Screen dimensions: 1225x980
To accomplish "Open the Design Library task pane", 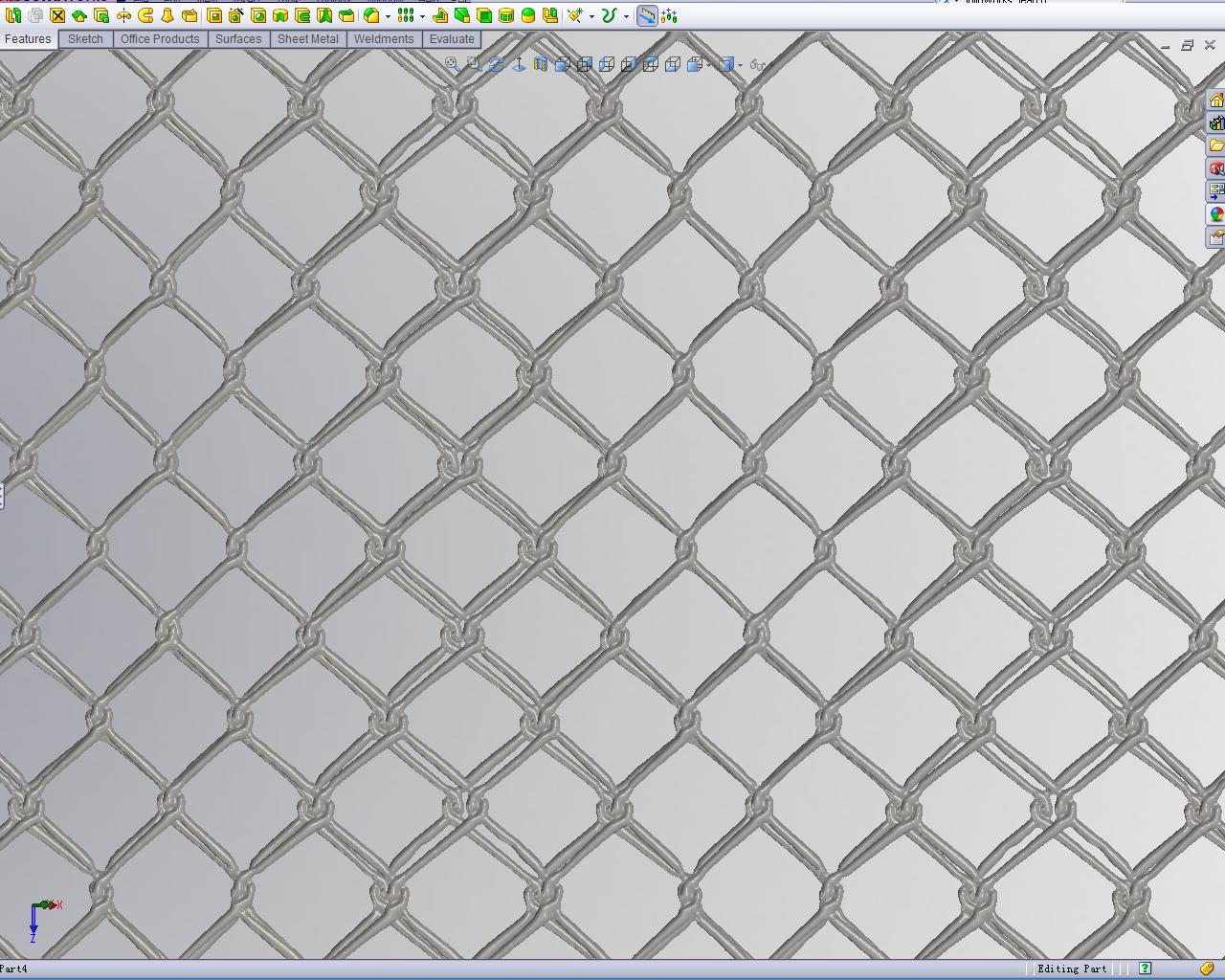I will (1216, 123).
